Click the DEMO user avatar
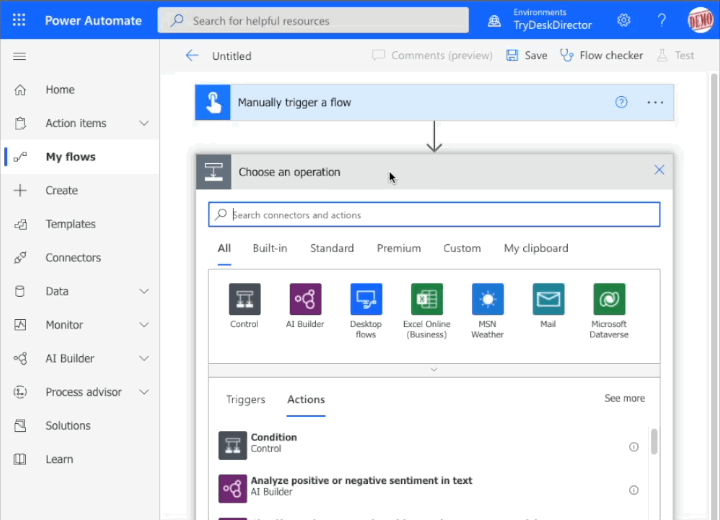Image resolution: width=720 pixels, height=520 pixels. pyautogui.click(x=701, y=20)
